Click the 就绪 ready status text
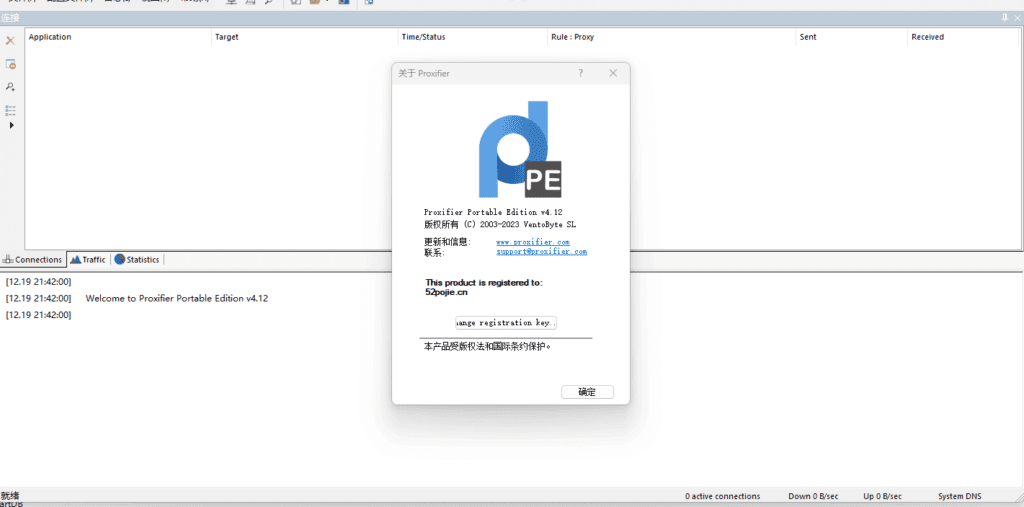 coord(10,496)
